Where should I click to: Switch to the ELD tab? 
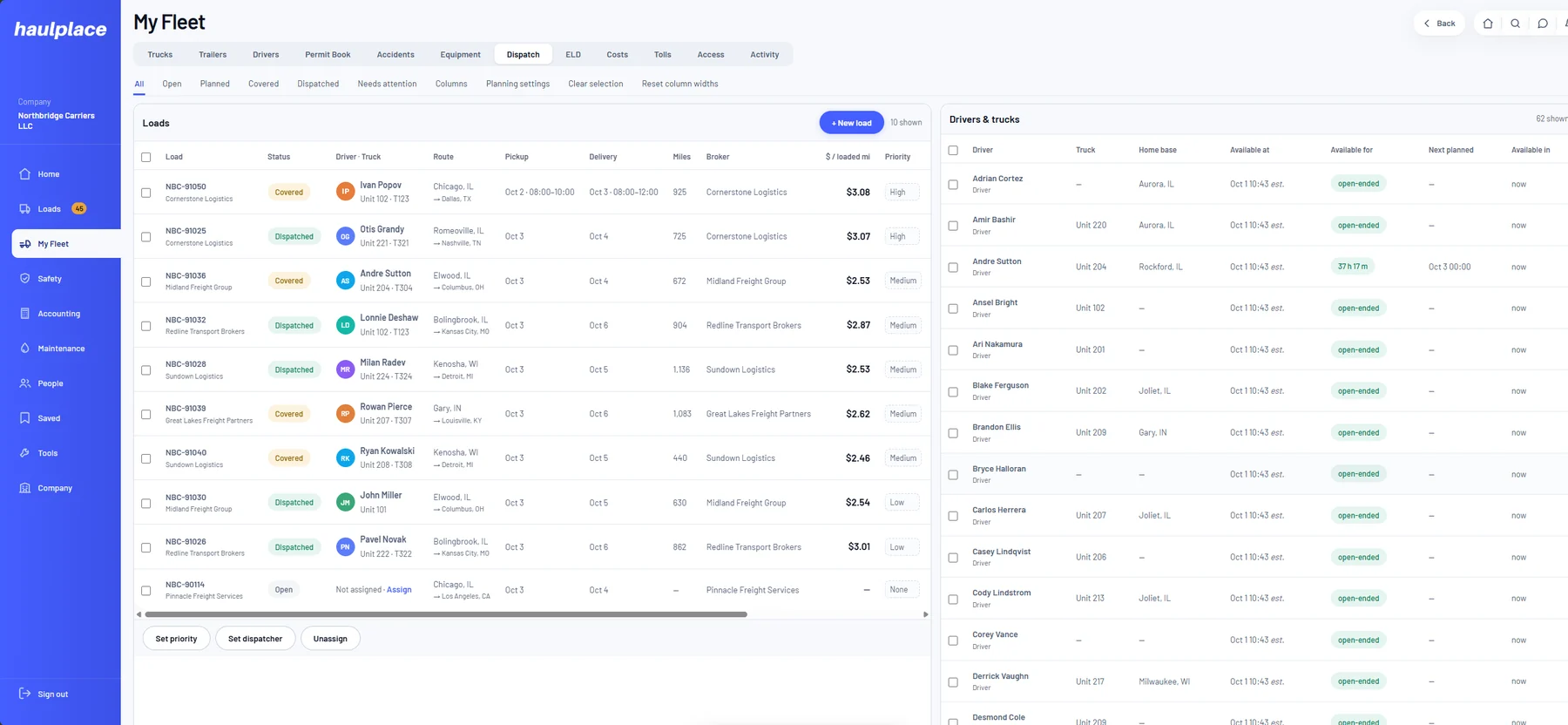point(573,55)
